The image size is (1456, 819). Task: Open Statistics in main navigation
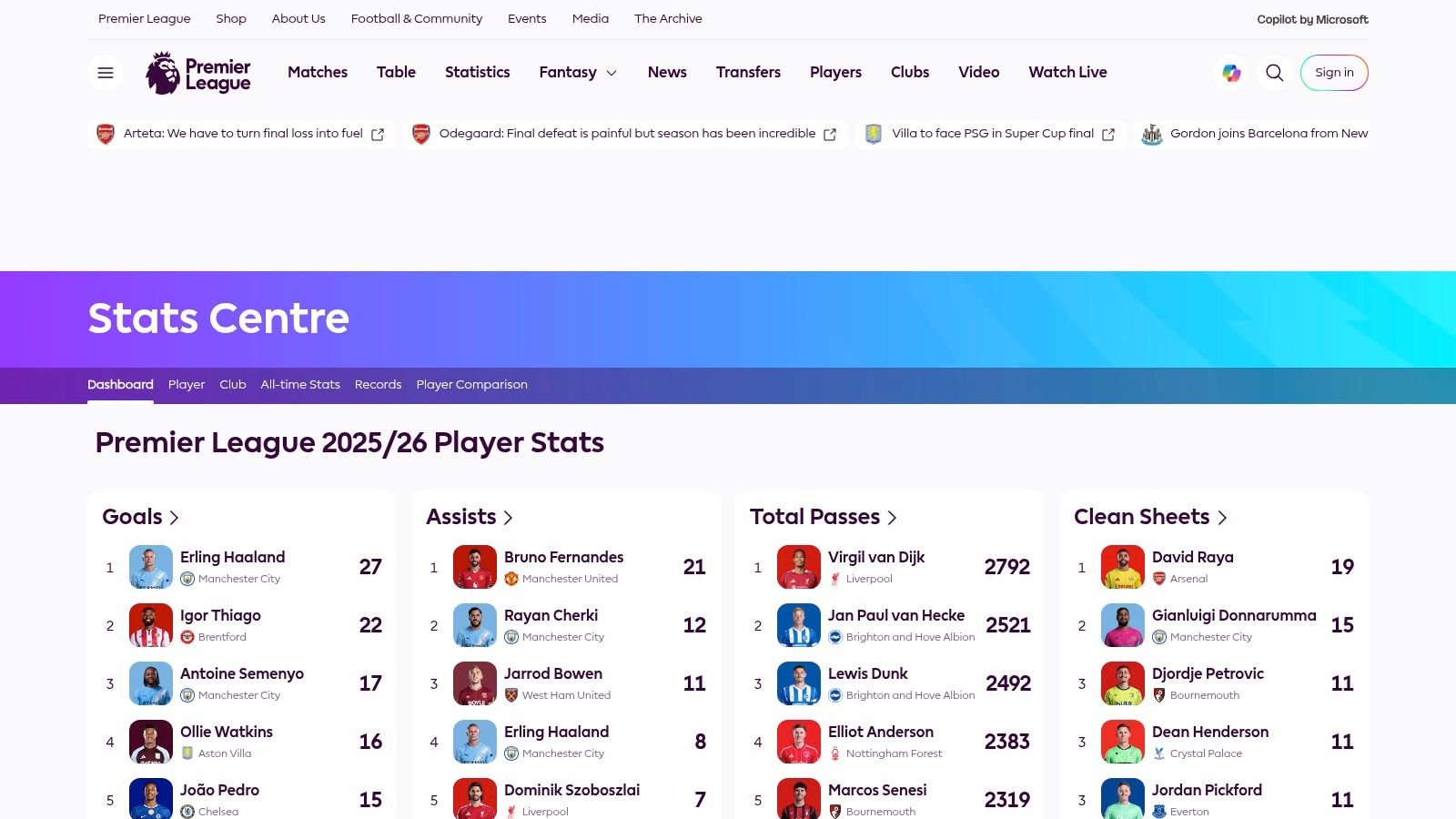(x=477, y=73)
